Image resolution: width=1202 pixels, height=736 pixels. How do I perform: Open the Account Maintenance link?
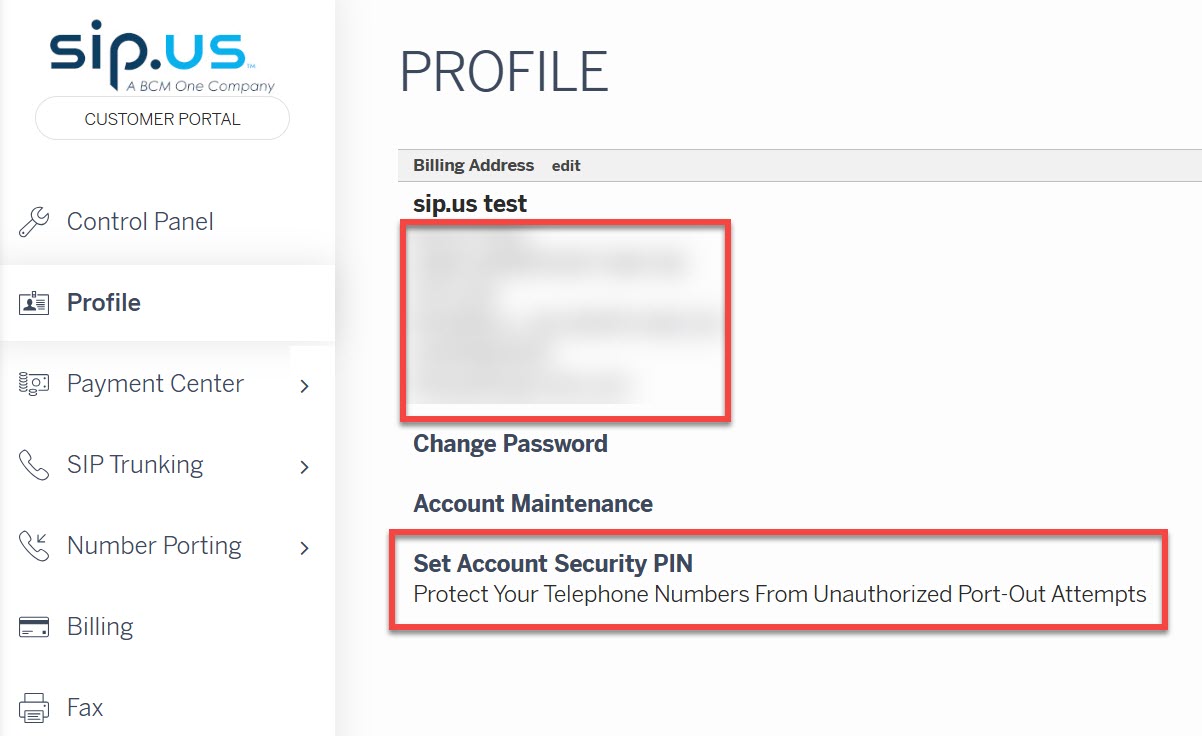click(x=533, y=504)
